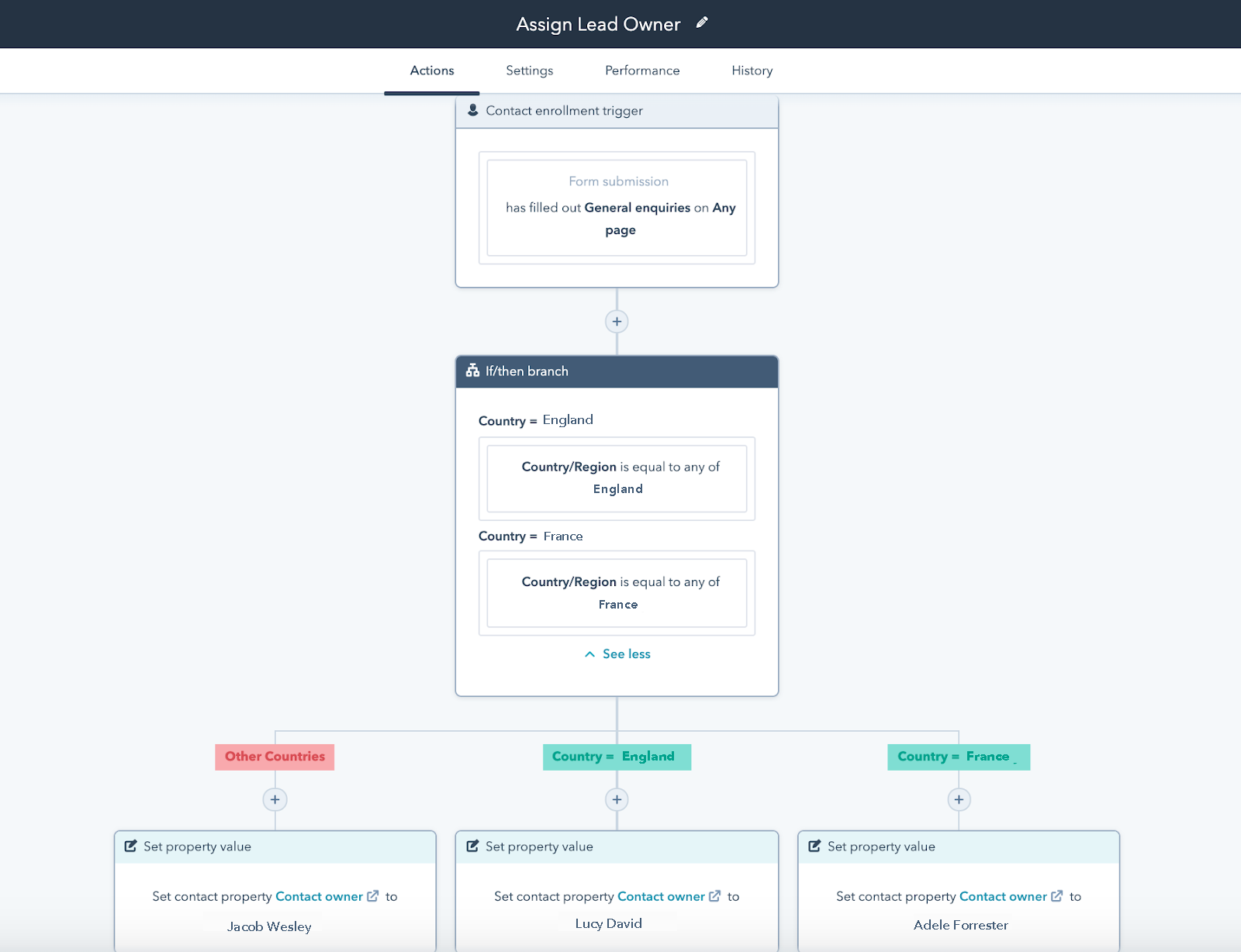Click the General enquiries form submission trigger card
This screenshot has height=952, width=1241.
(617, 207)
